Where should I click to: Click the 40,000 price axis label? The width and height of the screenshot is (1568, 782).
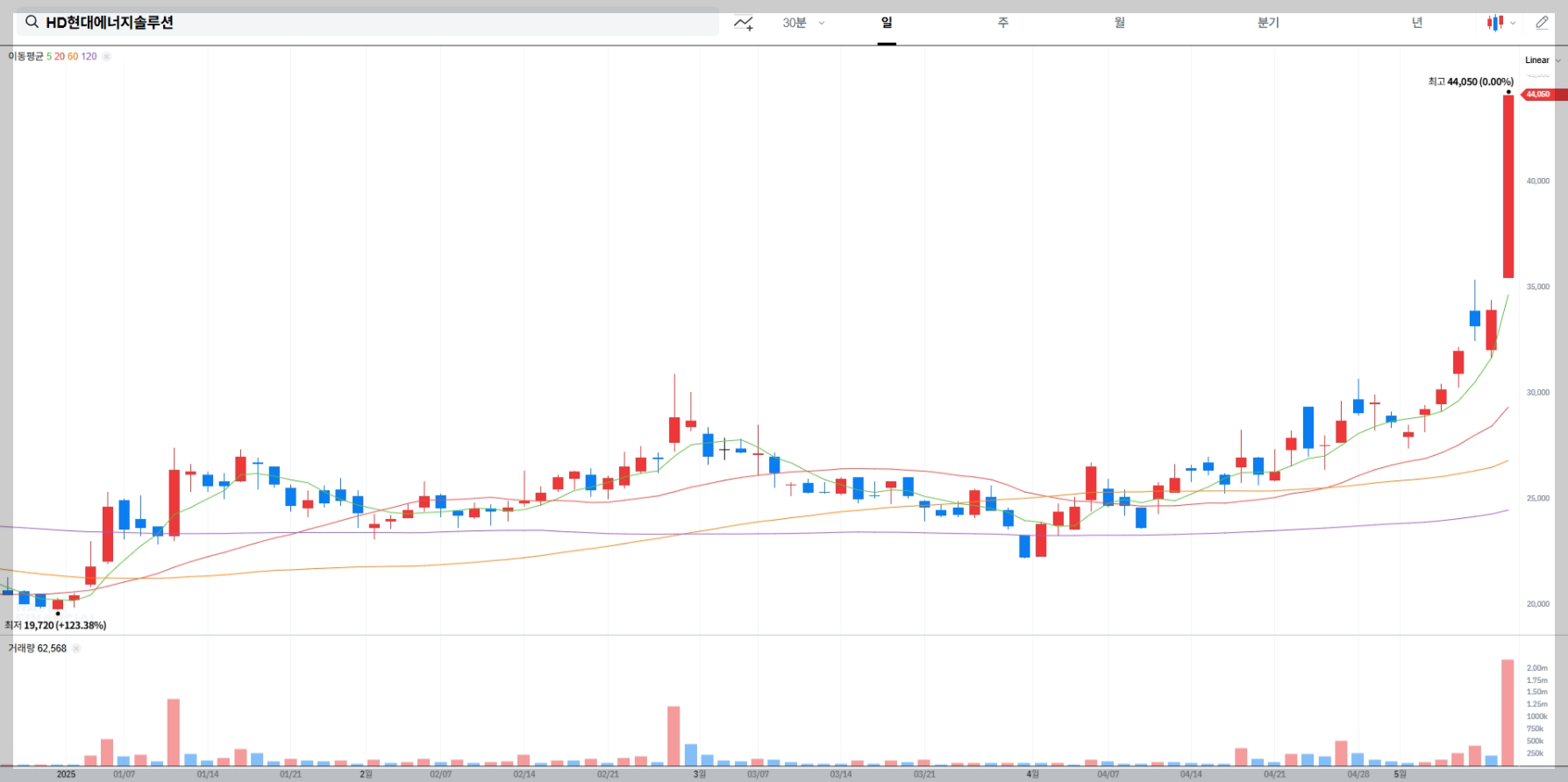(x=1537, y=181)
